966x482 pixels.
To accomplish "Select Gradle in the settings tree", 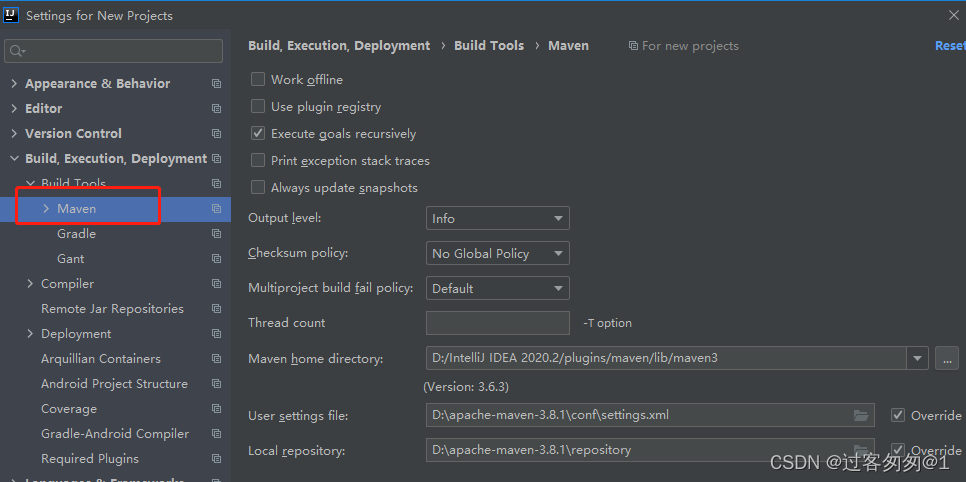I will coord(76,234).
